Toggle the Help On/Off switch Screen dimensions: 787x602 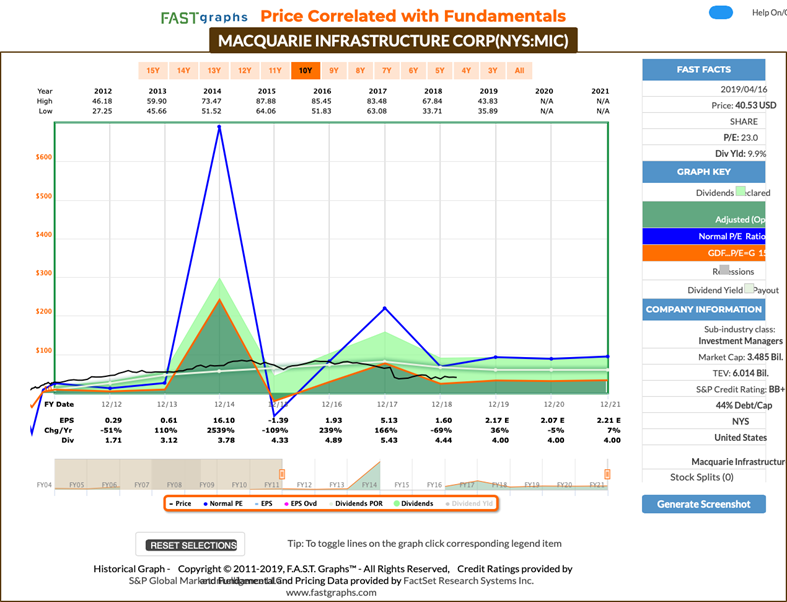[721, 13]
